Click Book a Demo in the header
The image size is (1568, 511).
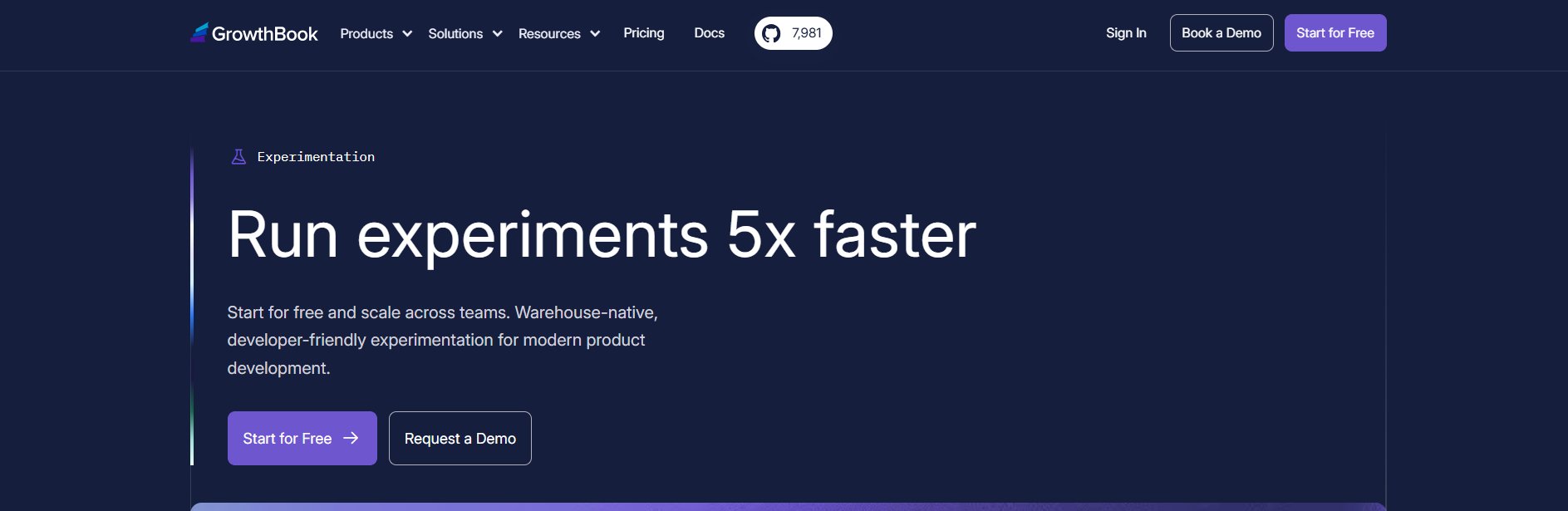pyautogui.click(x=1221, y=33)
